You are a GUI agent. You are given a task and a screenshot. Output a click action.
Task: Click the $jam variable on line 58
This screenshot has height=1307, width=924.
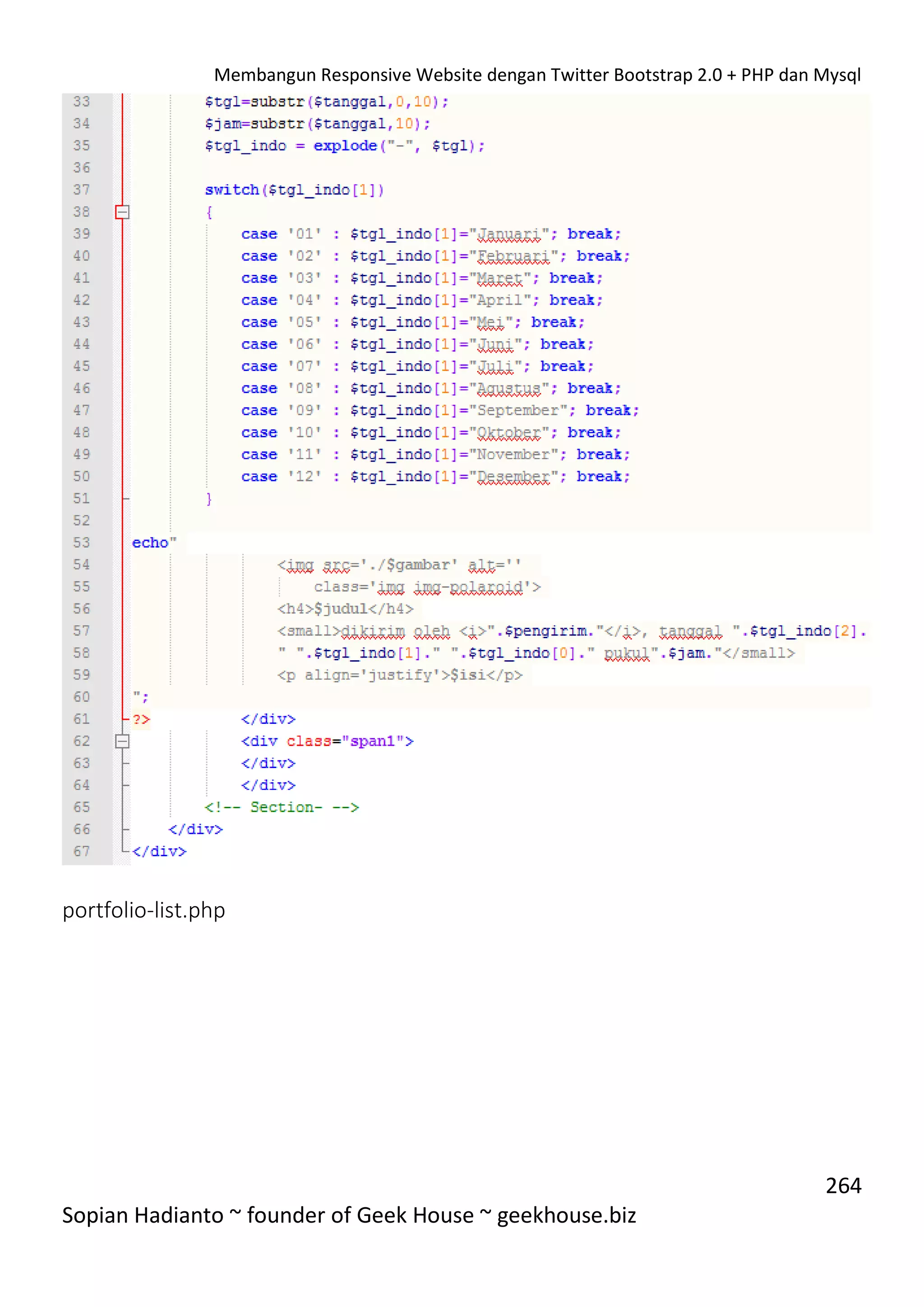[x=687, y=653]
